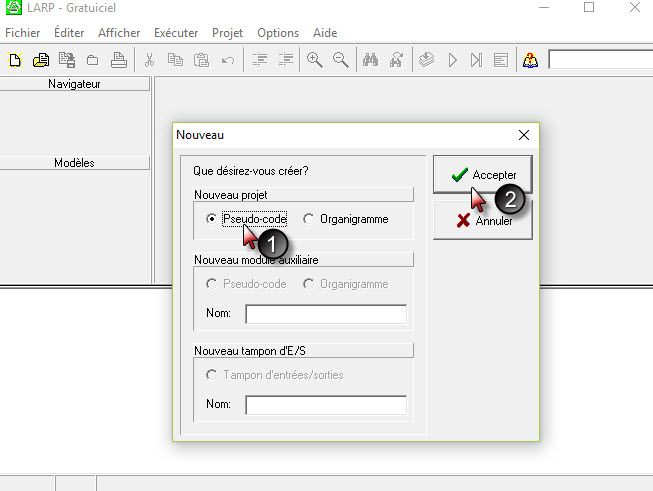Screen dimensions: 653x491
Task: Click the first indent lines icon
Action: (260, 60)
